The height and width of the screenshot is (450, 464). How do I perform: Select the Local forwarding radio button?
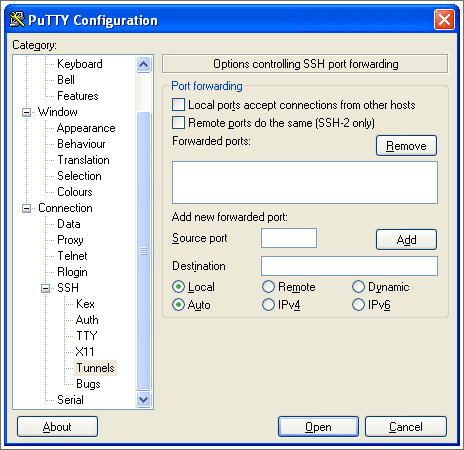coord(179,287)
